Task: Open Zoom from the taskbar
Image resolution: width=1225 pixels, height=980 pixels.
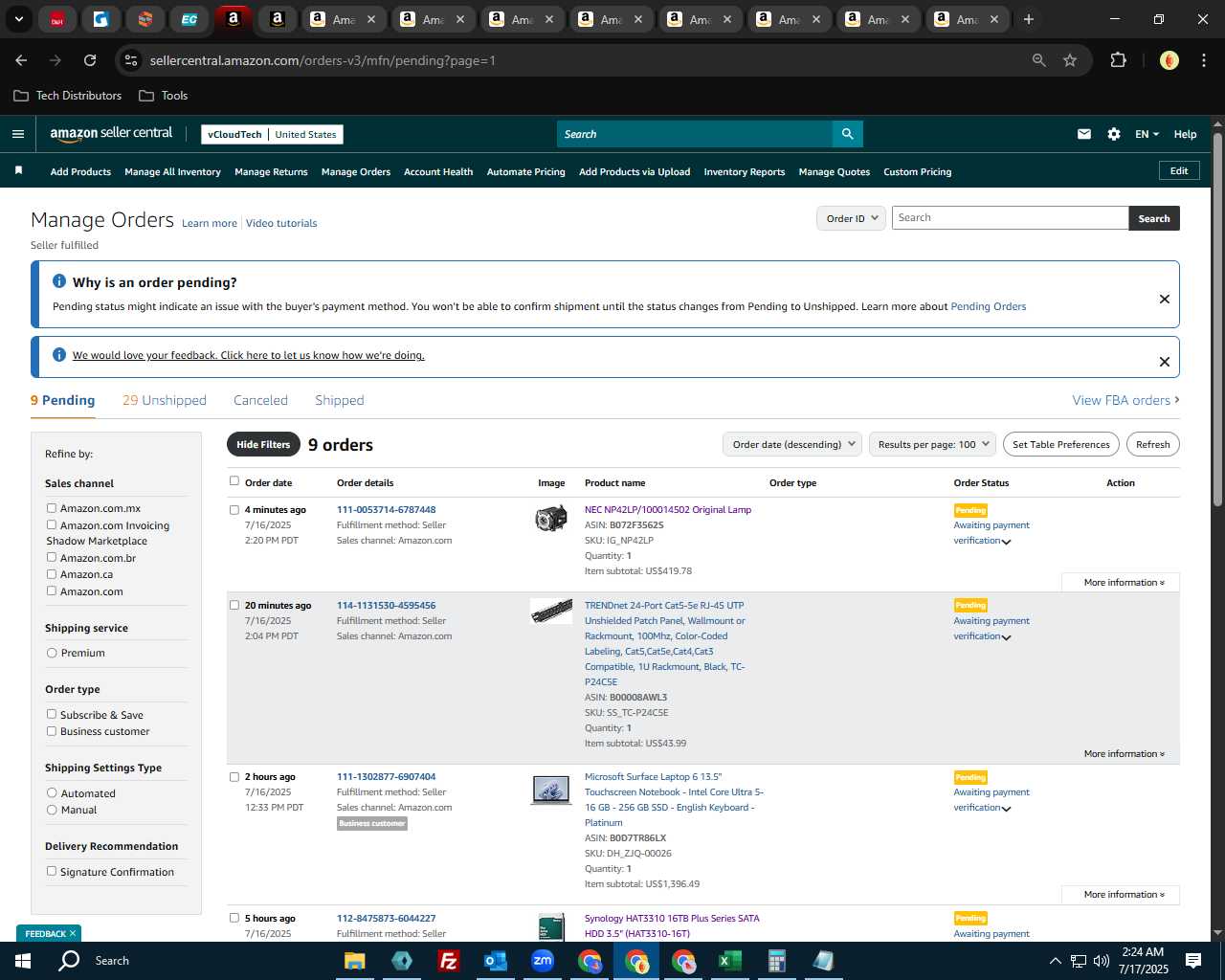Action: [543, 961]
